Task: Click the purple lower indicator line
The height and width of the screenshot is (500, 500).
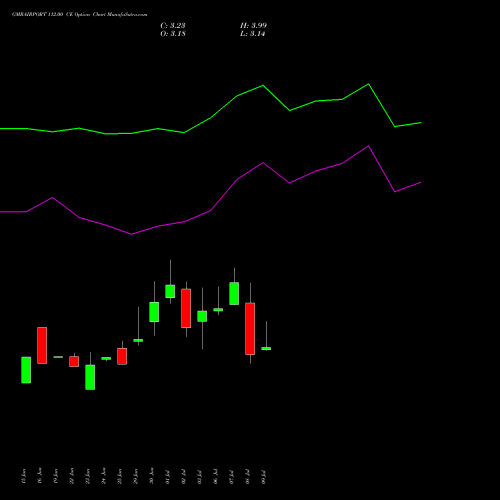Action: pyautogui.click(x=211, y=211)
